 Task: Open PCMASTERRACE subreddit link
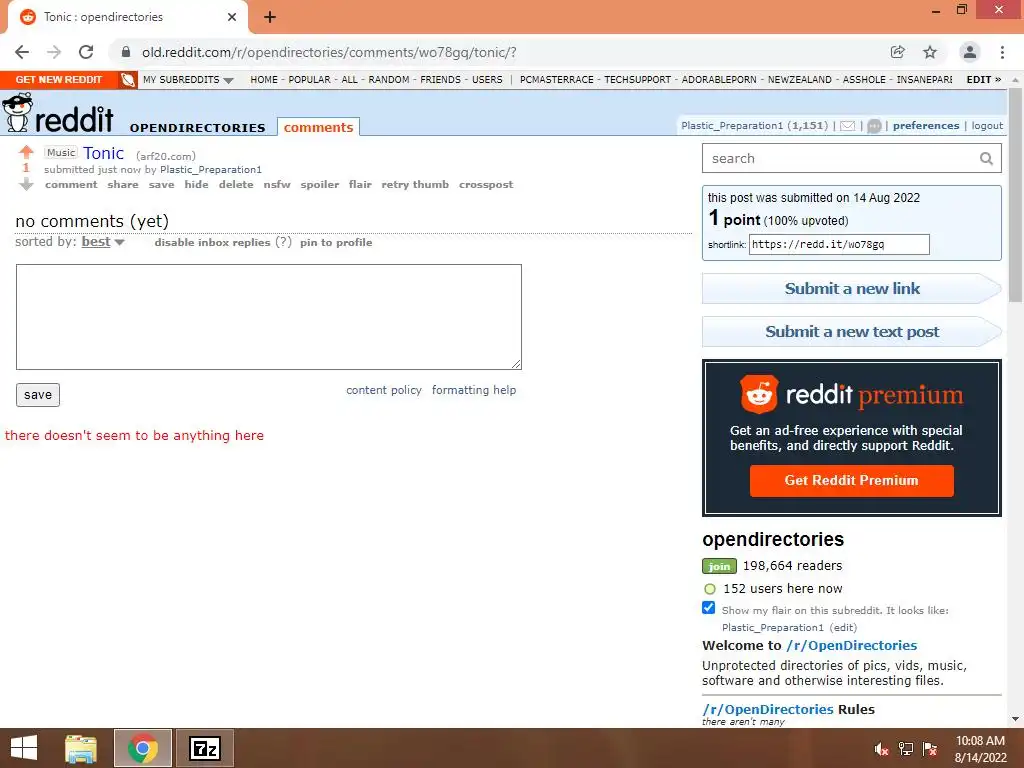(x=556, y=80)
